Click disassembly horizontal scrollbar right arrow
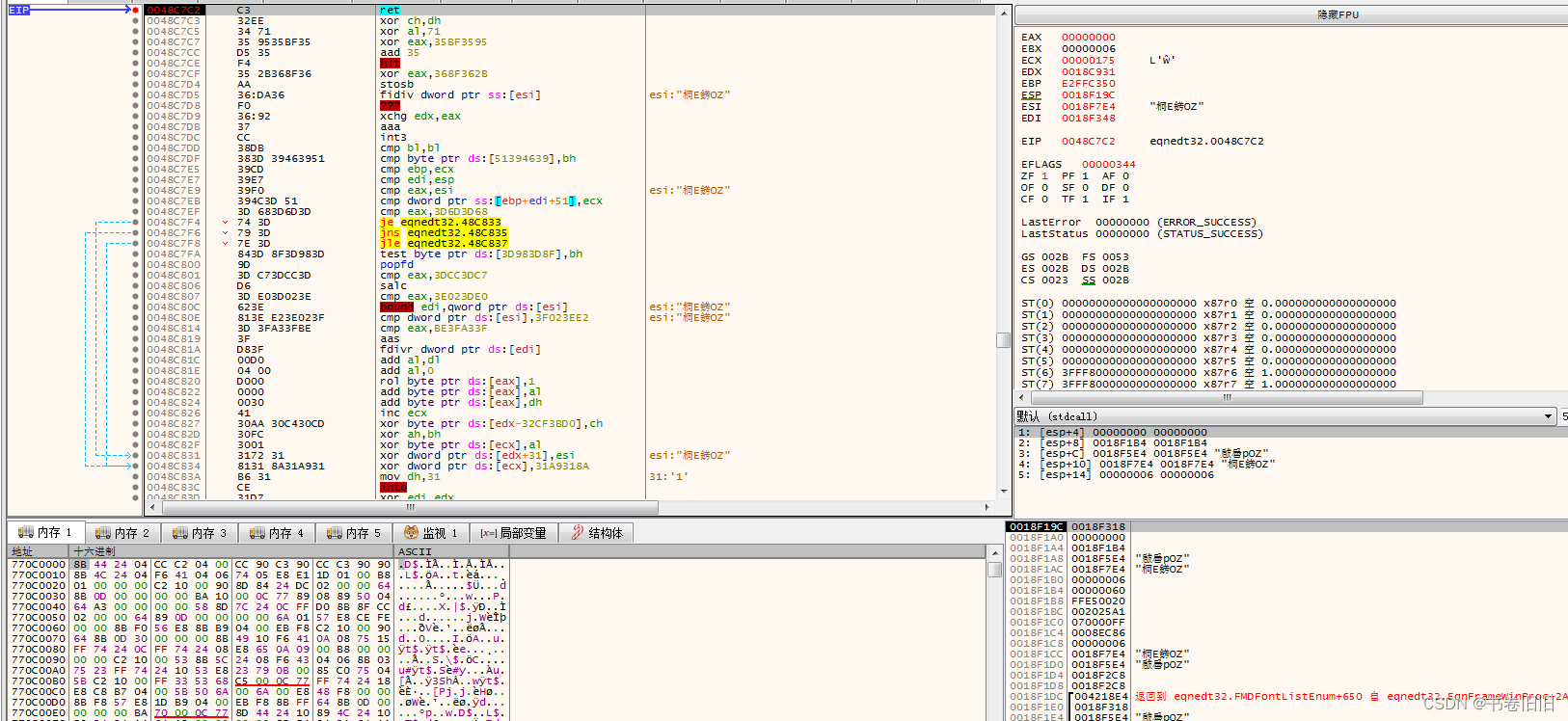 (987, 507)
